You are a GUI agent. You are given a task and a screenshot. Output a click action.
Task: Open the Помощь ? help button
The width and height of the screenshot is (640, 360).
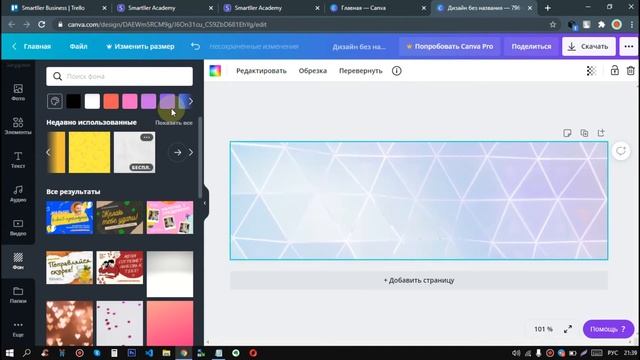tap(608, 329)
